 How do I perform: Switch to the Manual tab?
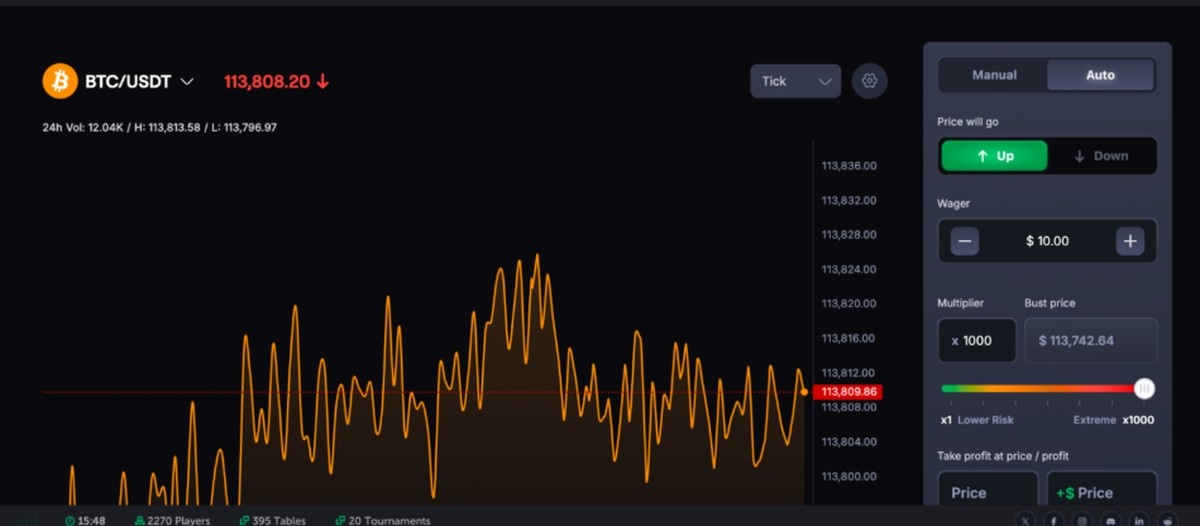click(994, 75)
